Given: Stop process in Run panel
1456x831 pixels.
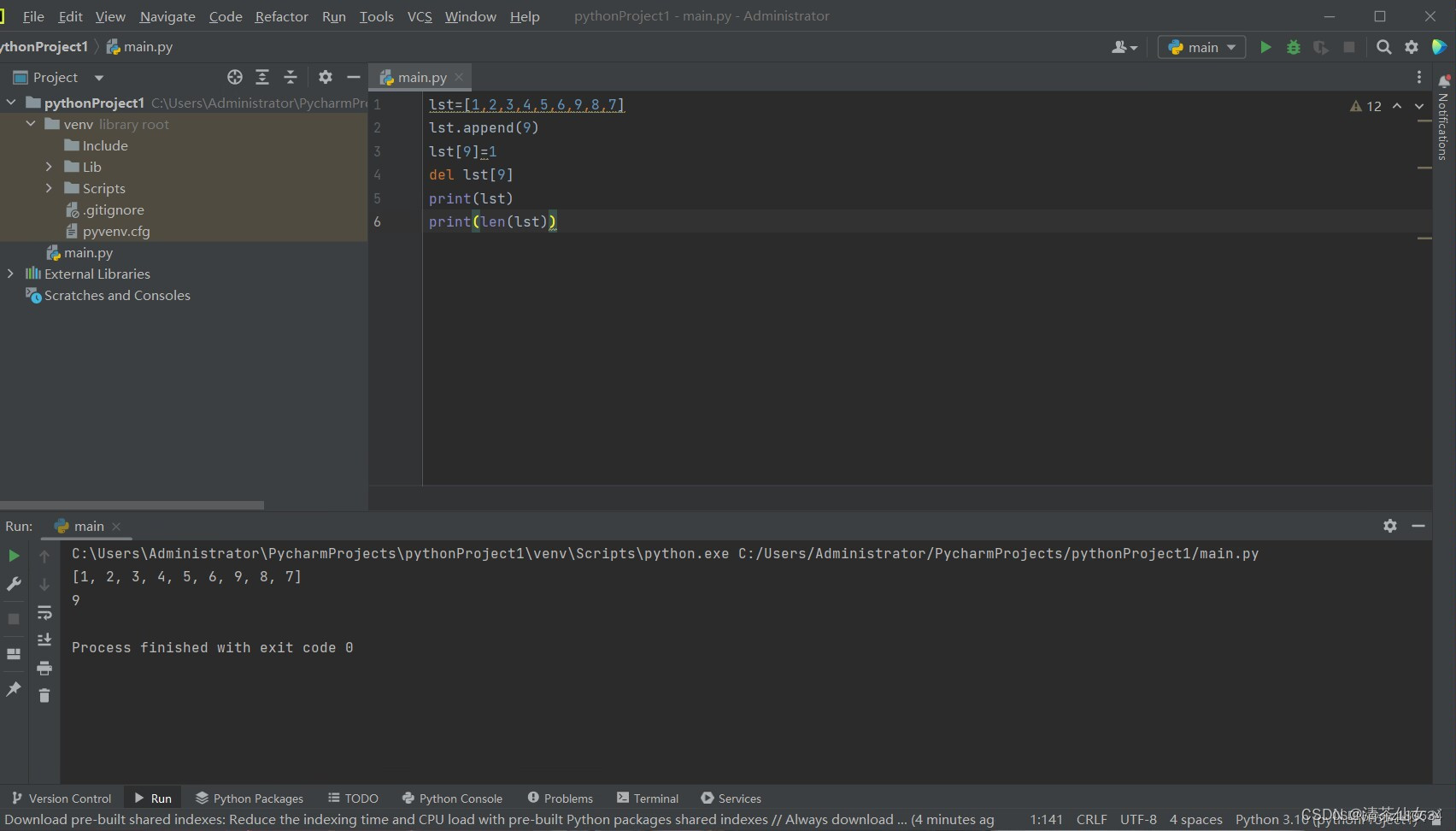Looking at the screenshot, I should click(x=14, y=618).
